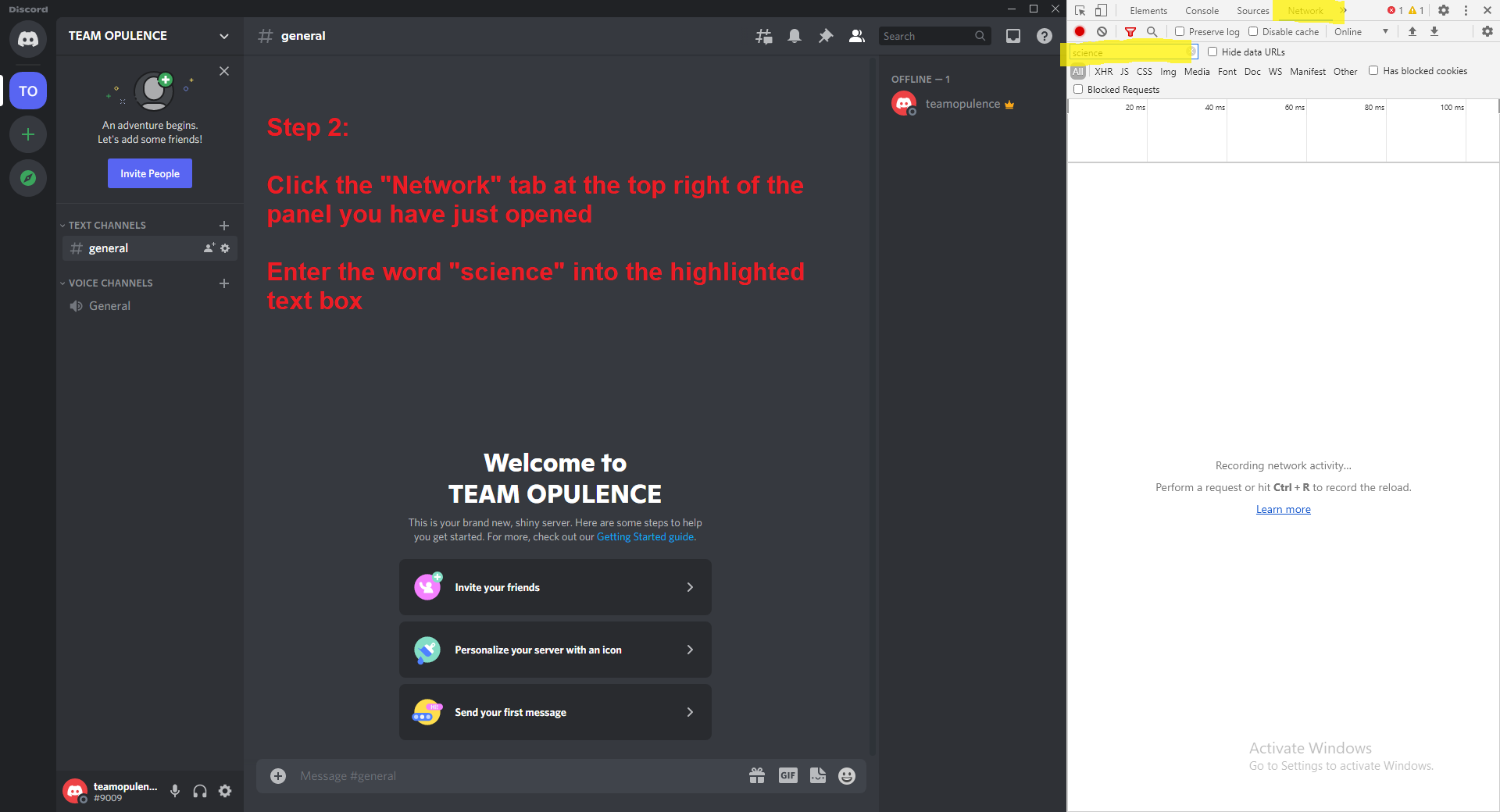Image resolution: width=1500 pixels, height=812 pixels.
Task: Open Discord inbox icon
Action: (1013, 36)
